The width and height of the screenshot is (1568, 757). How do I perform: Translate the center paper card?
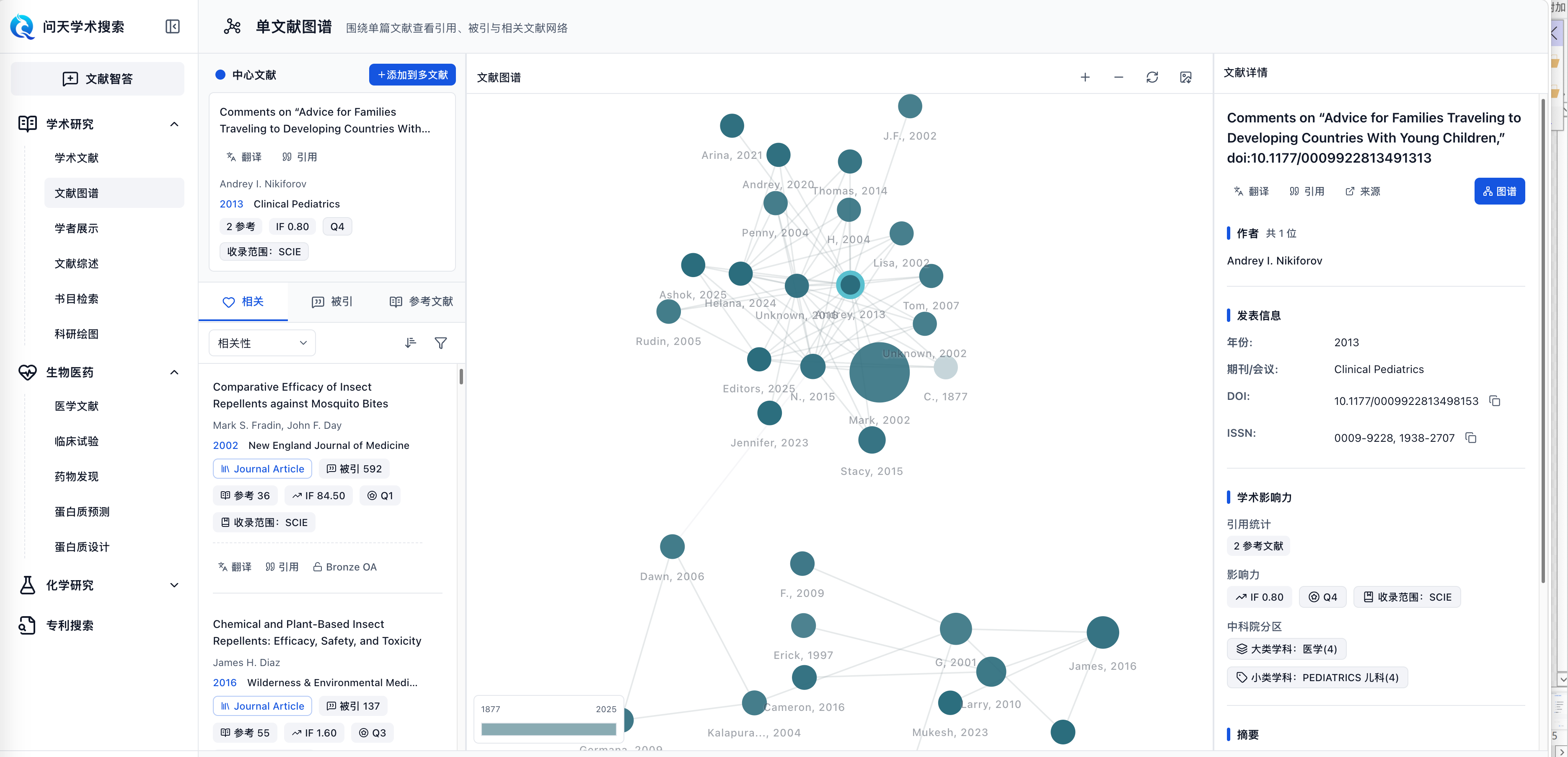point(244,157)
